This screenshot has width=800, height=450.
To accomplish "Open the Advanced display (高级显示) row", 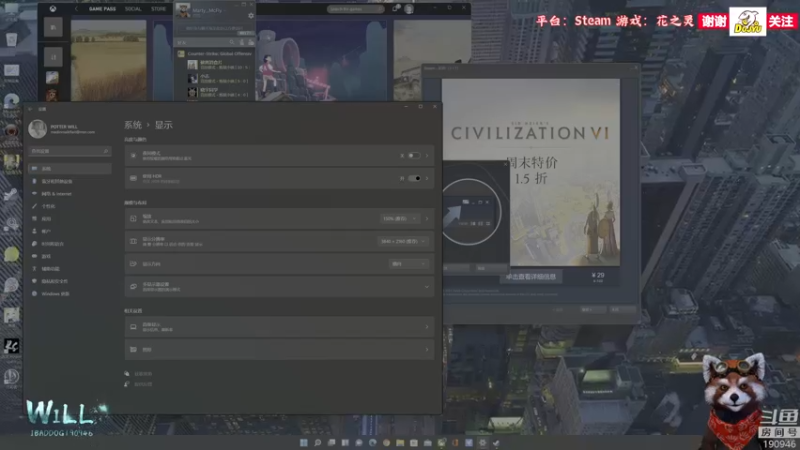I will [279, 327].
